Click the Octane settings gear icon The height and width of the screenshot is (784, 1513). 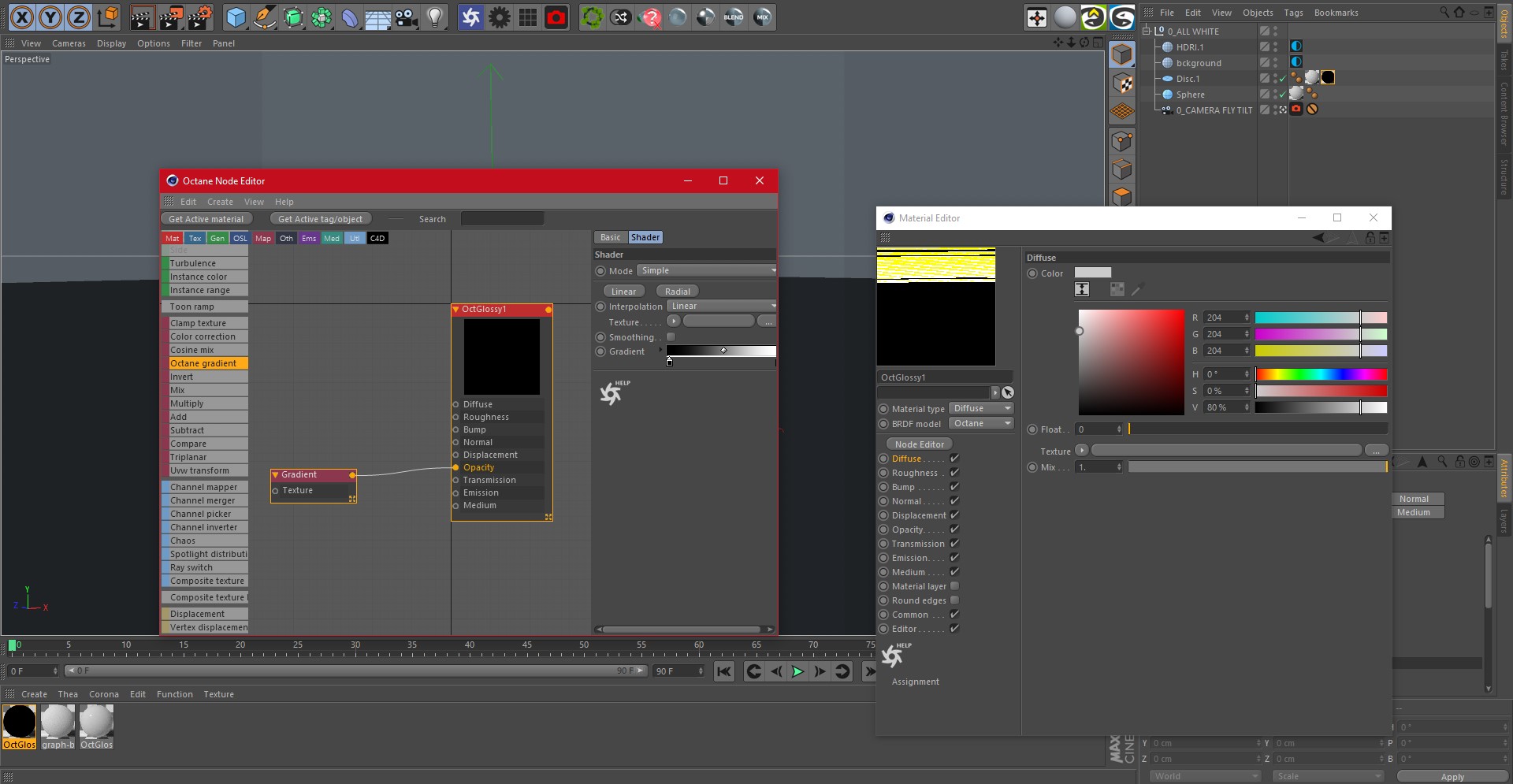[499, 17]
